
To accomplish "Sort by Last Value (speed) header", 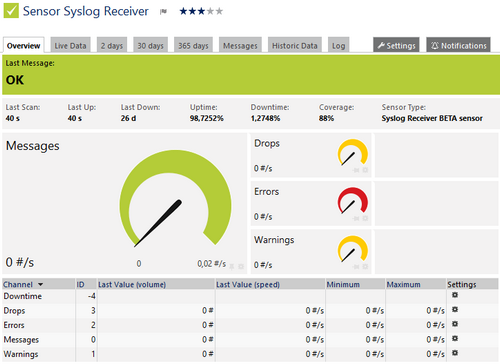I will 248,284.
